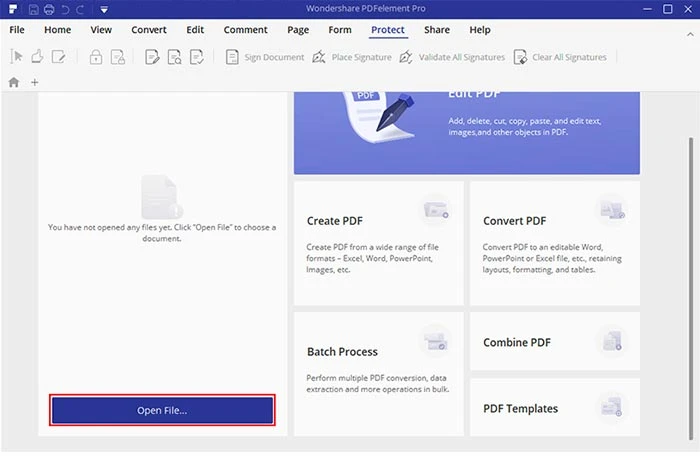
Task: Add a new tab with plus icon
Action: pyautogui.click(x=34, y=82)
